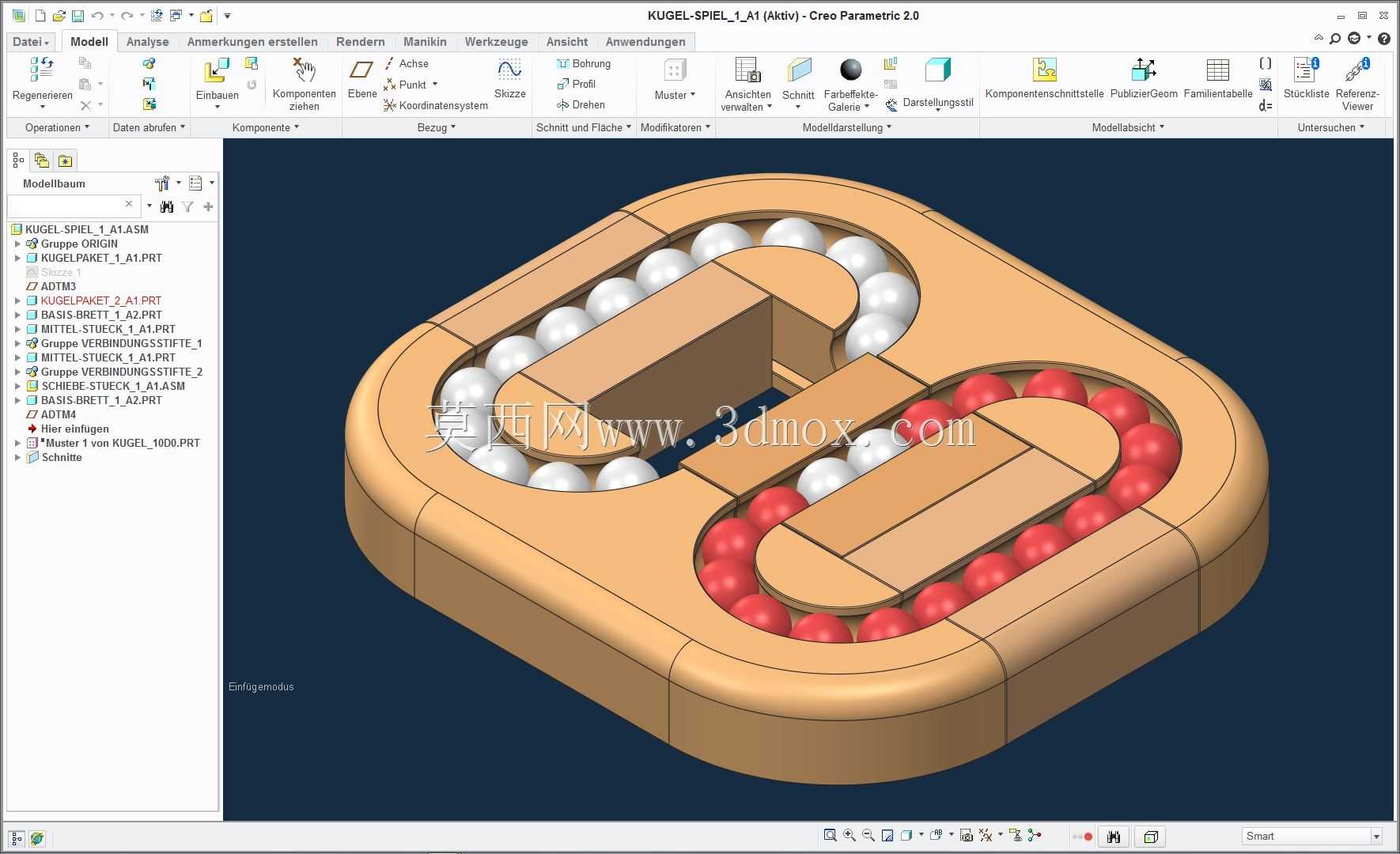1400x854 pixels.
Task: Open the Datei menu
Action: [32, 42]
